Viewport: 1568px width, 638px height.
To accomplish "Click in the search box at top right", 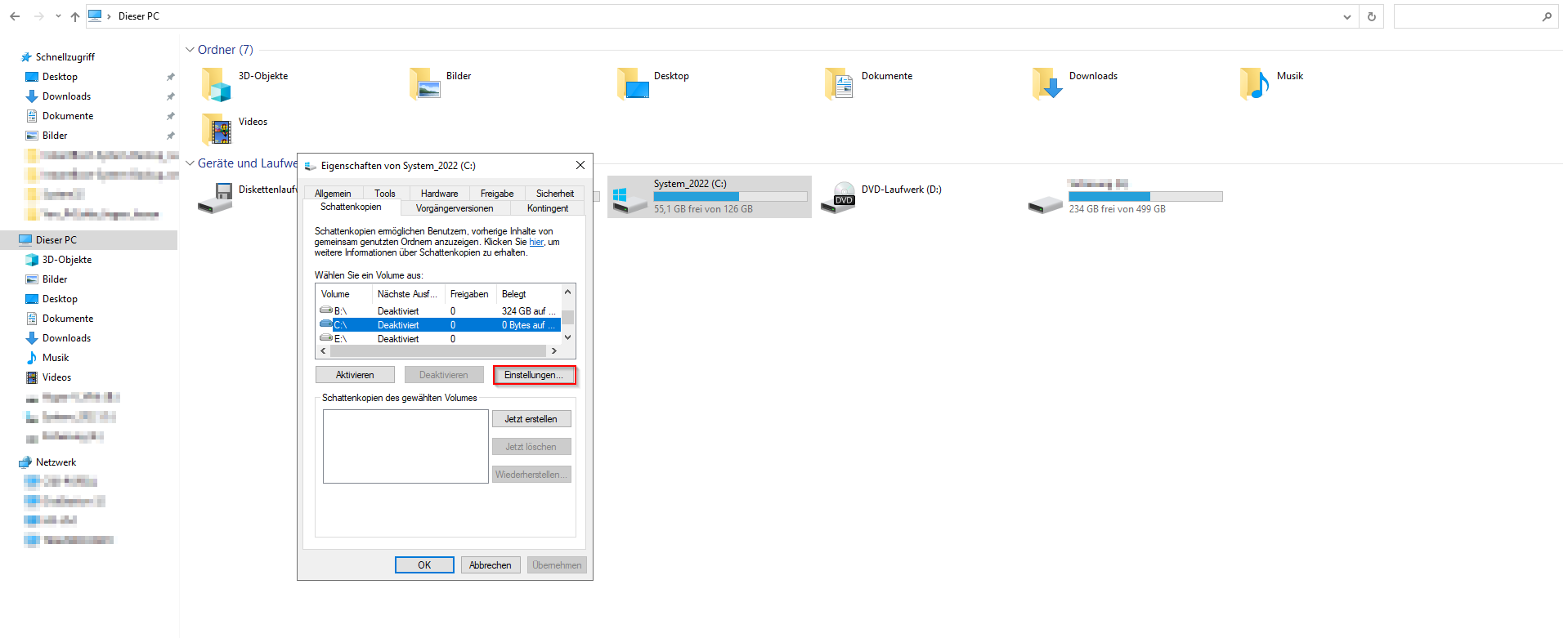I will [1467, 16].
